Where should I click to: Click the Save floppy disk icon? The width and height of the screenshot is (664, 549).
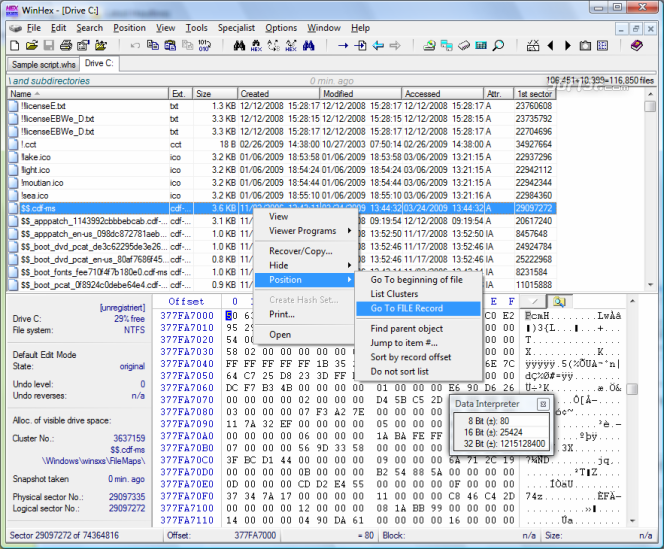[49, 45]
